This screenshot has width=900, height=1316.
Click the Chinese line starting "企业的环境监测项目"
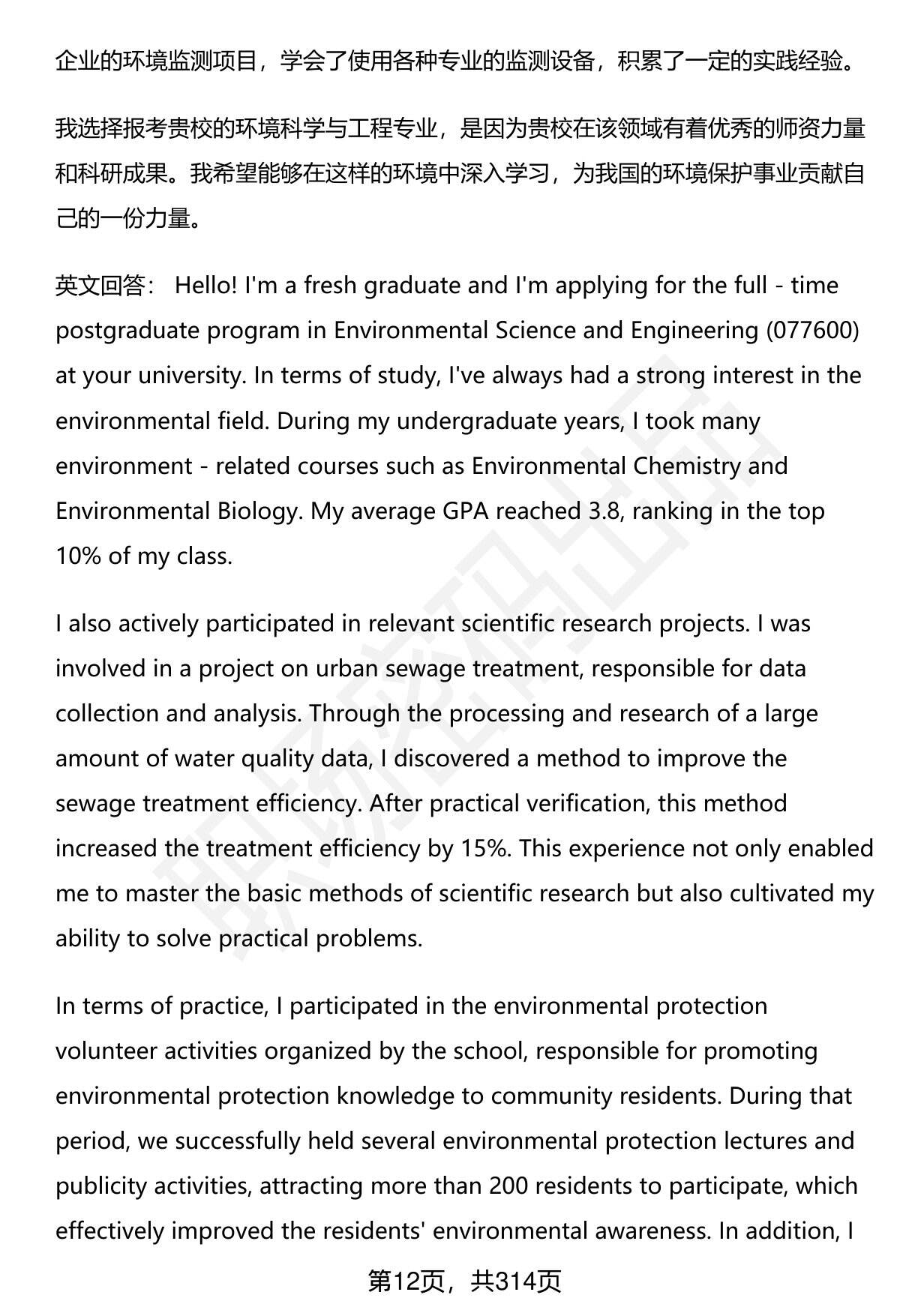[454, 61]
